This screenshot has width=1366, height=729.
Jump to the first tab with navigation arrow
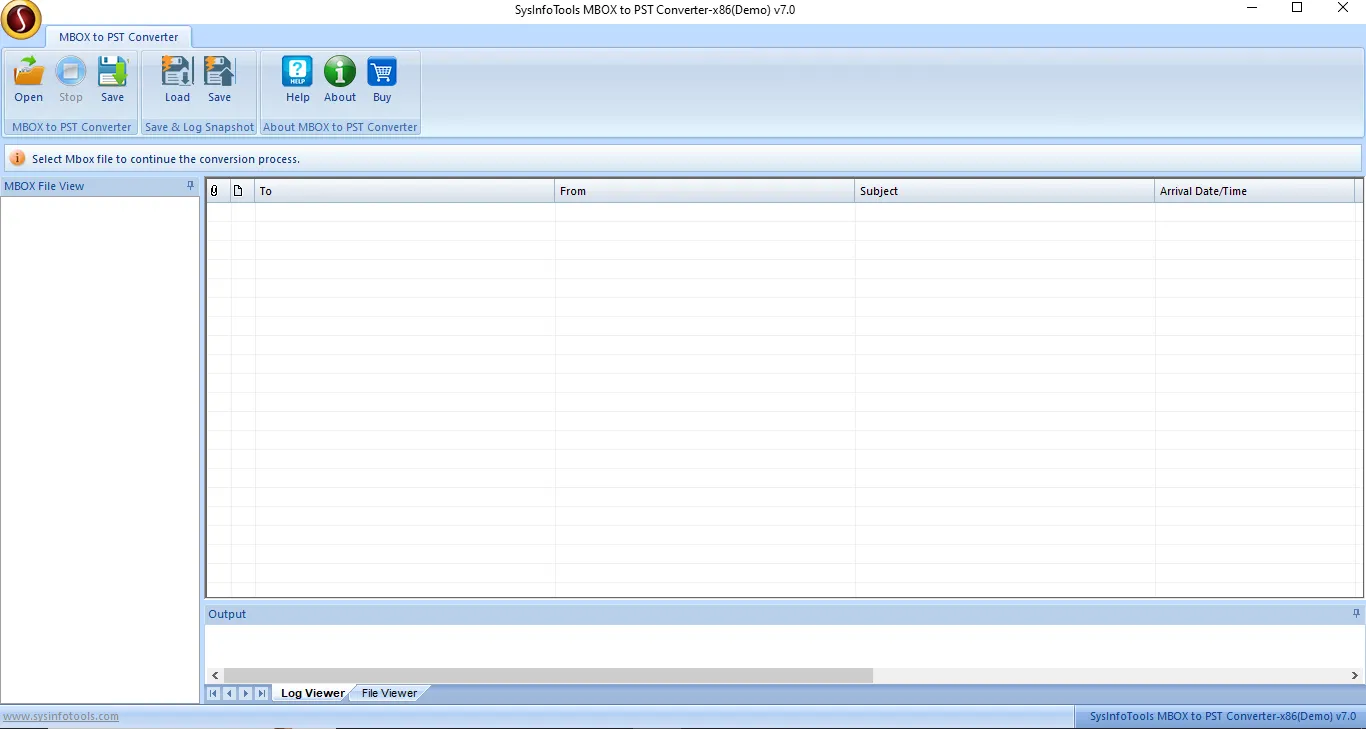pos(214,693)
